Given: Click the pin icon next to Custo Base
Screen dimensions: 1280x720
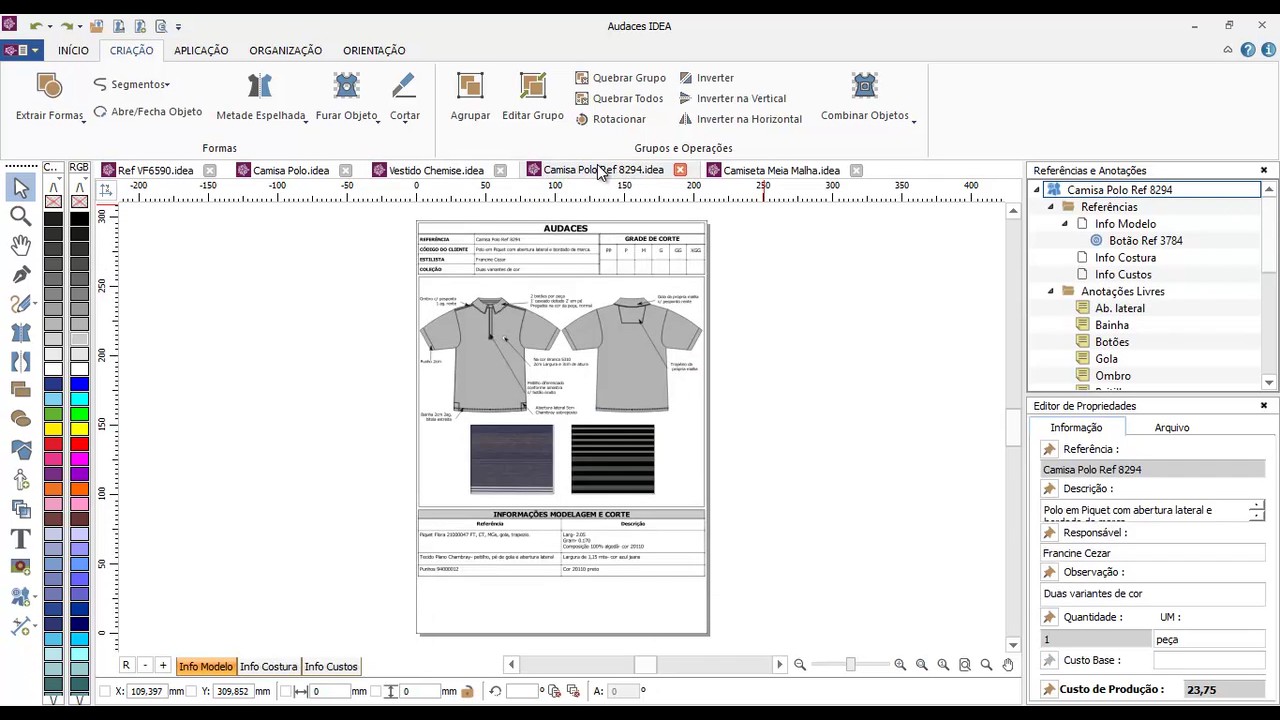Looking at the screenshot, I should 1049,660.
